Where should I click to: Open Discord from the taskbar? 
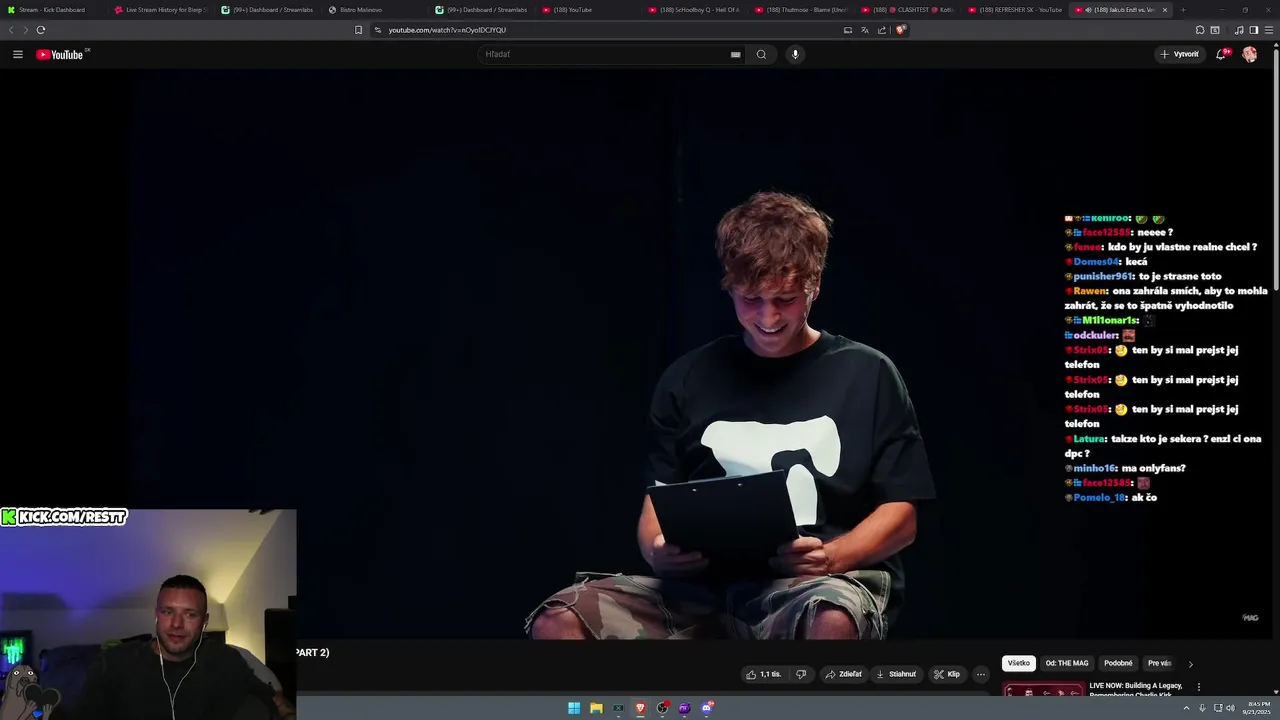point(708,708)
